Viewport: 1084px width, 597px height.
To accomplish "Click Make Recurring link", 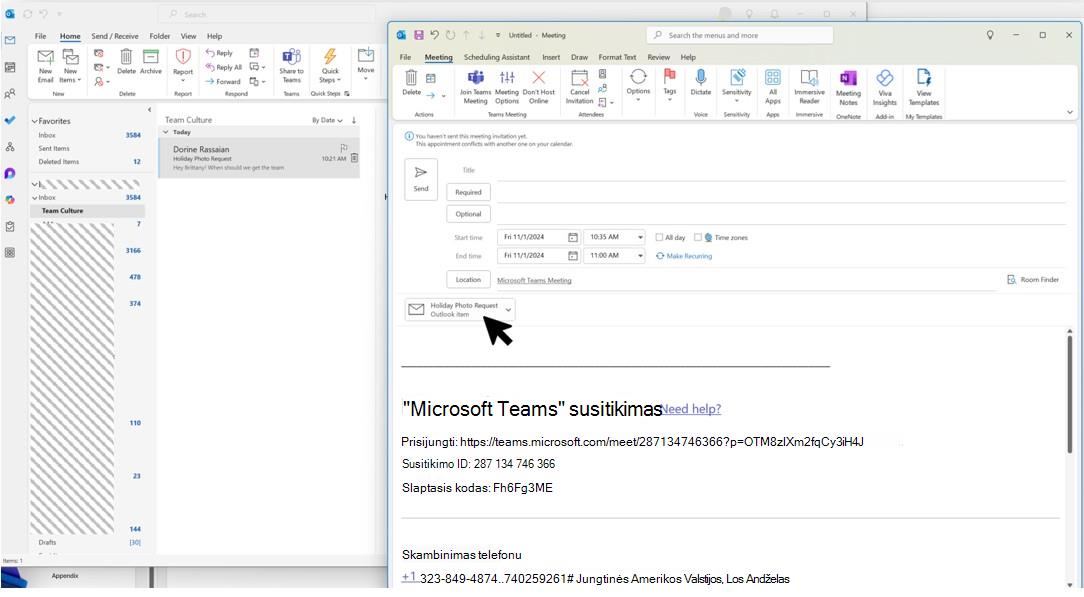I will pos(684,256).
